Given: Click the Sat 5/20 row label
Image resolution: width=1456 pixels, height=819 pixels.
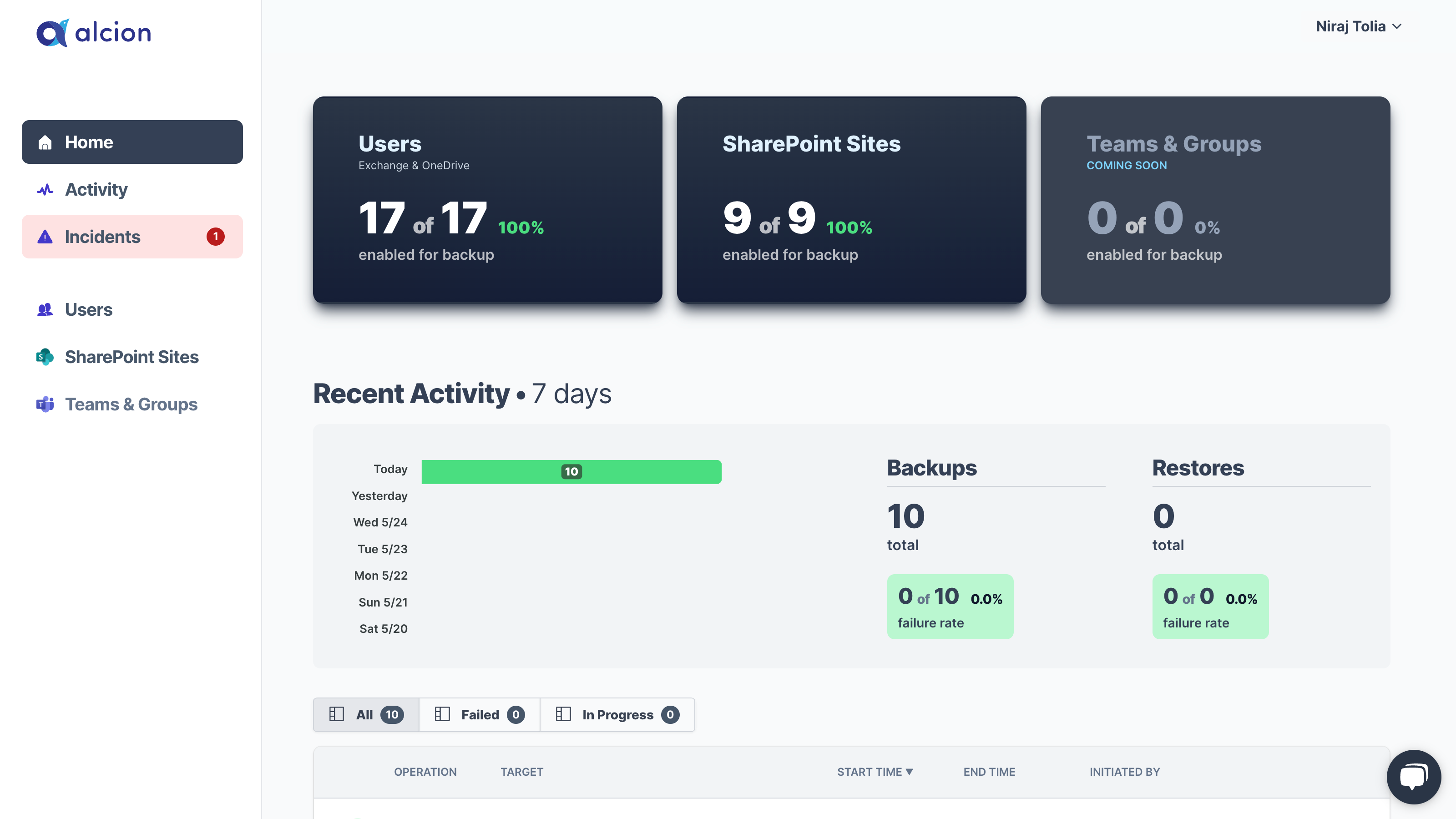Looking at the screenshot, I should tap(383, 628).
